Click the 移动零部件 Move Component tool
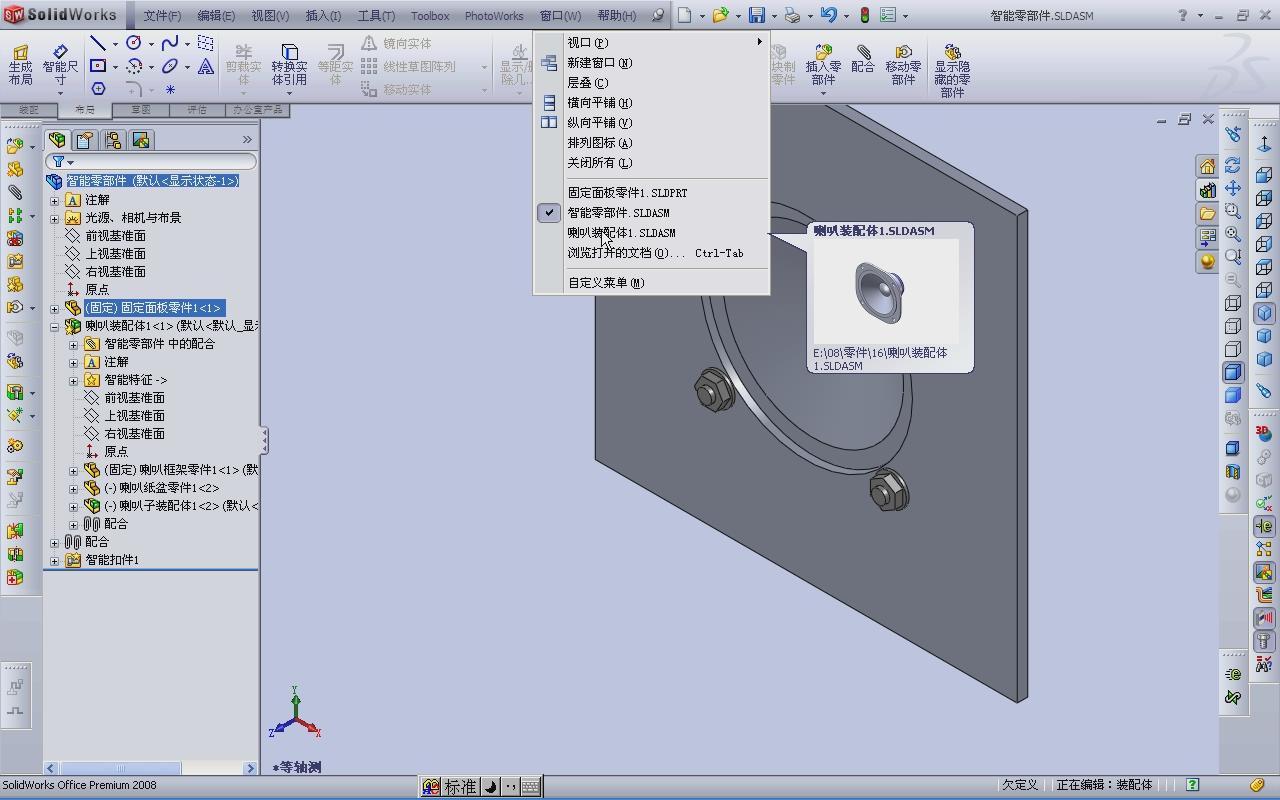The height and width of the screenshot is (800, 1280). pos(903,65)
